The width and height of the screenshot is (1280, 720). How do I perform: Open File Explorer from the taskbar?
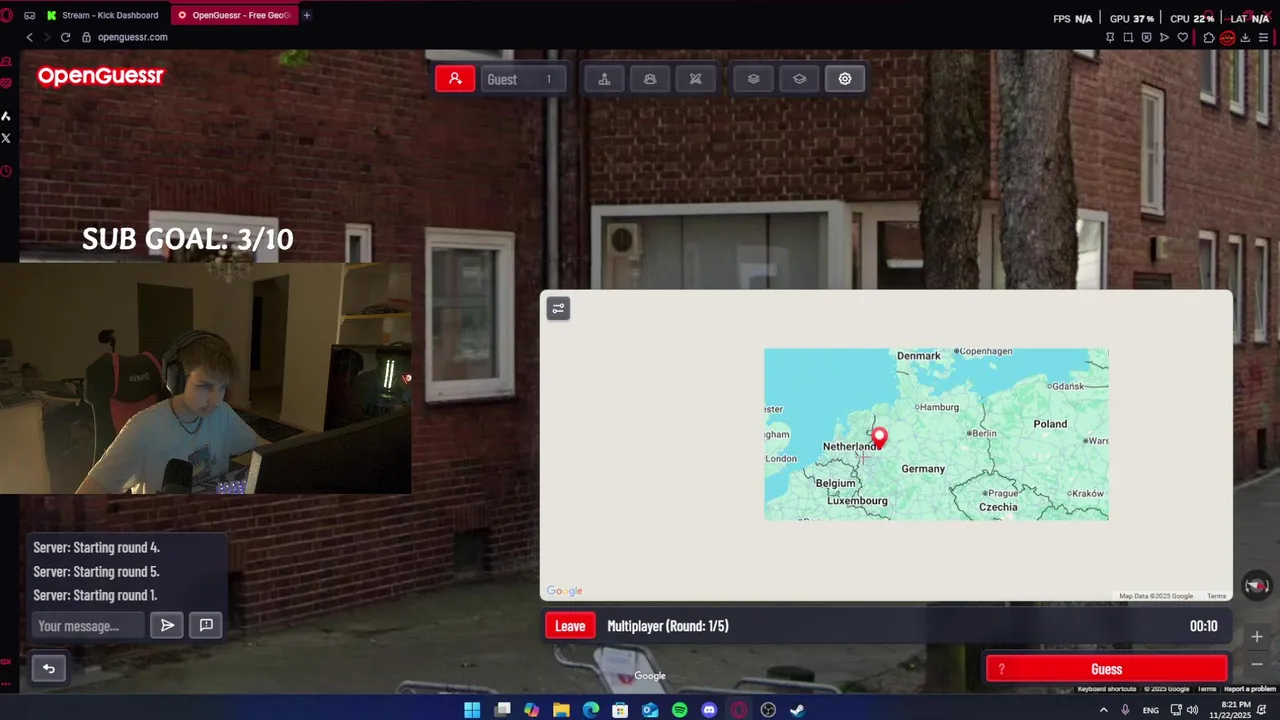point(561,710)
